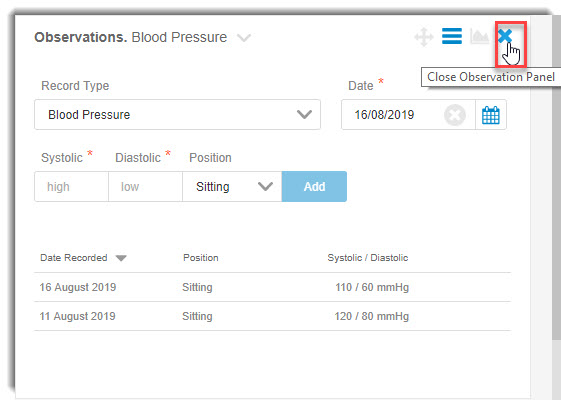This screenshot has height=400, width=561.
Task: Click the vertical scrollbar on the right
Action: 556,179
